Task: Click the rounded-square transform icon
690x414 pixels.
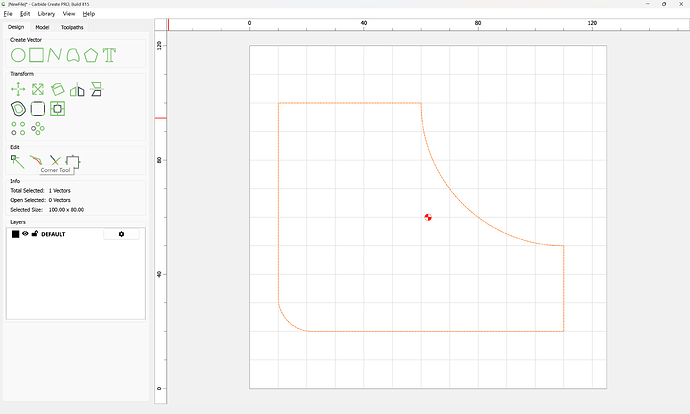Action: [x=38, y=109]
